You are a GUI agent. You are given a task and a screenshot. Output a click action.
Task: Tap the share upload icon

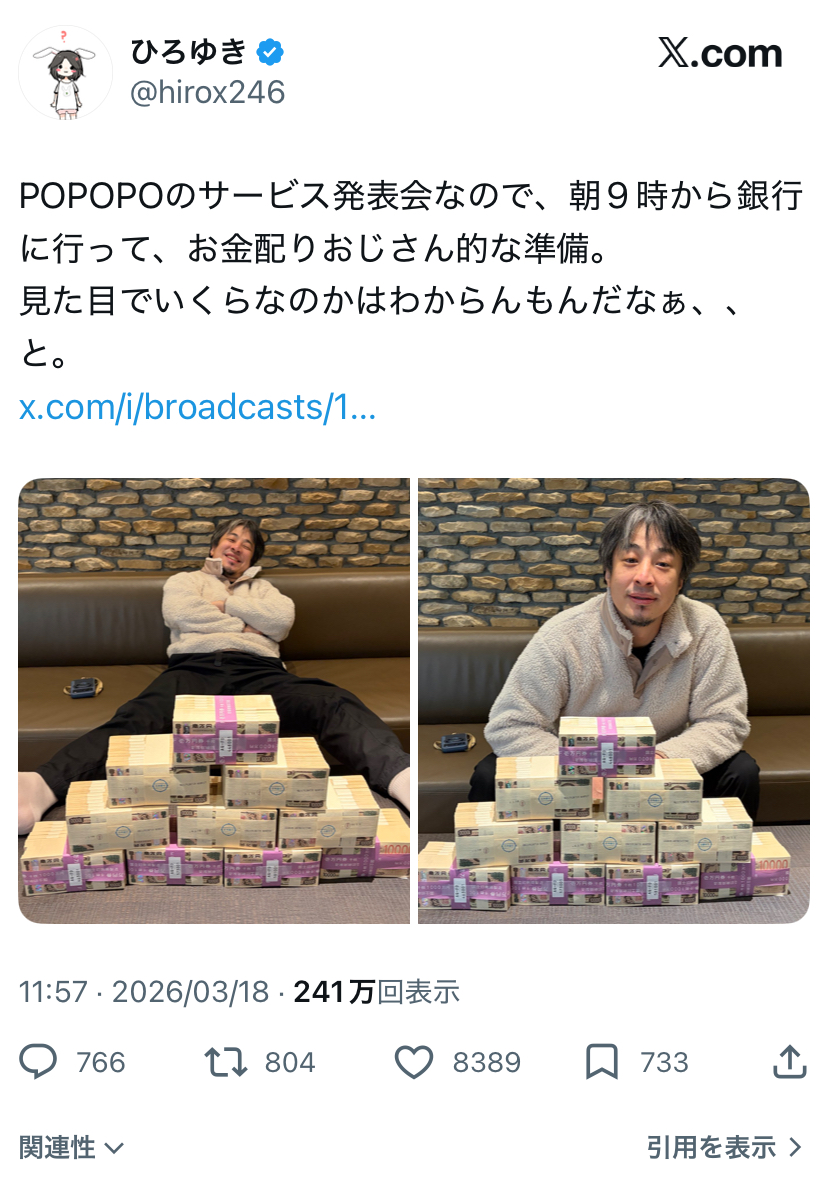[x=789, y=1061]
